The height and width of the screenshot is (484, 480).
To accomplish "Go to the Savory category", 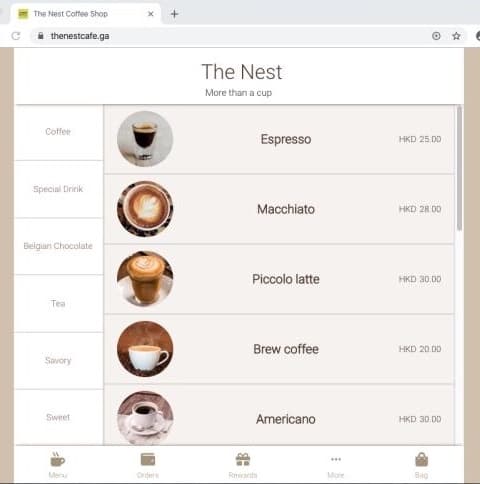I will click(x=59, y=361).
